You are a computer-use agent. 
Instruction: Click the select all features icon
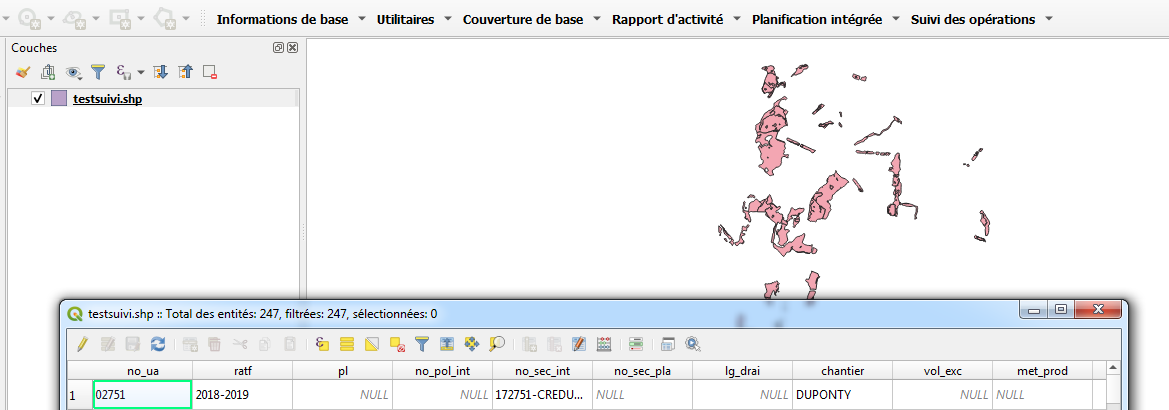coord(347,344)
